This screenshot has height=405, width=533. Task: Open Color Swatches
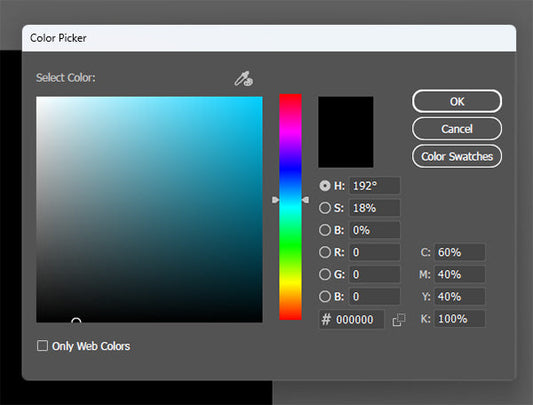click(457, 156)
